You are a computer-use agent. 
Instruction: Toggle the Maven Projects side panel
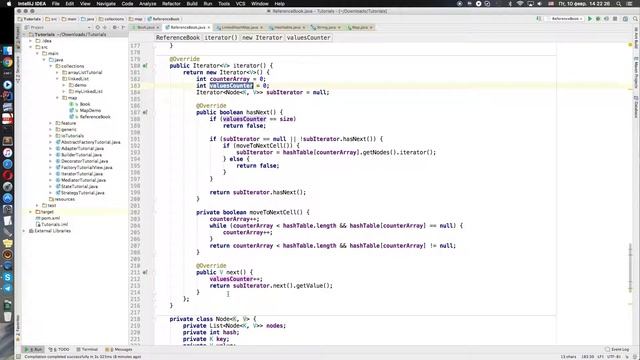636,73
